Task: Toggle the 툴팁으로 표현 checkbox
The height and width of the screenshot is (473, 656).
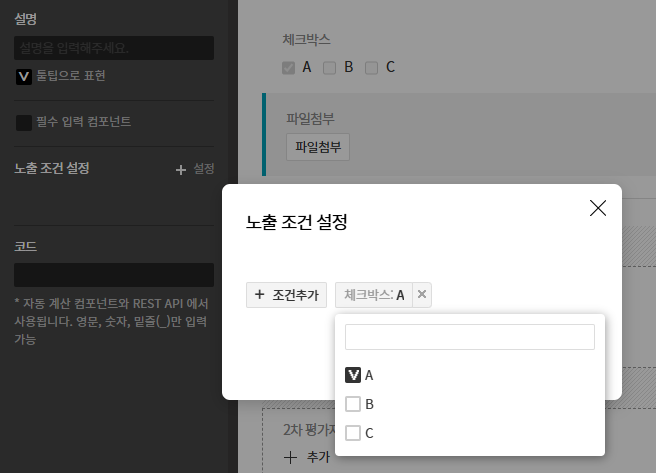Action: pos(24,76)
